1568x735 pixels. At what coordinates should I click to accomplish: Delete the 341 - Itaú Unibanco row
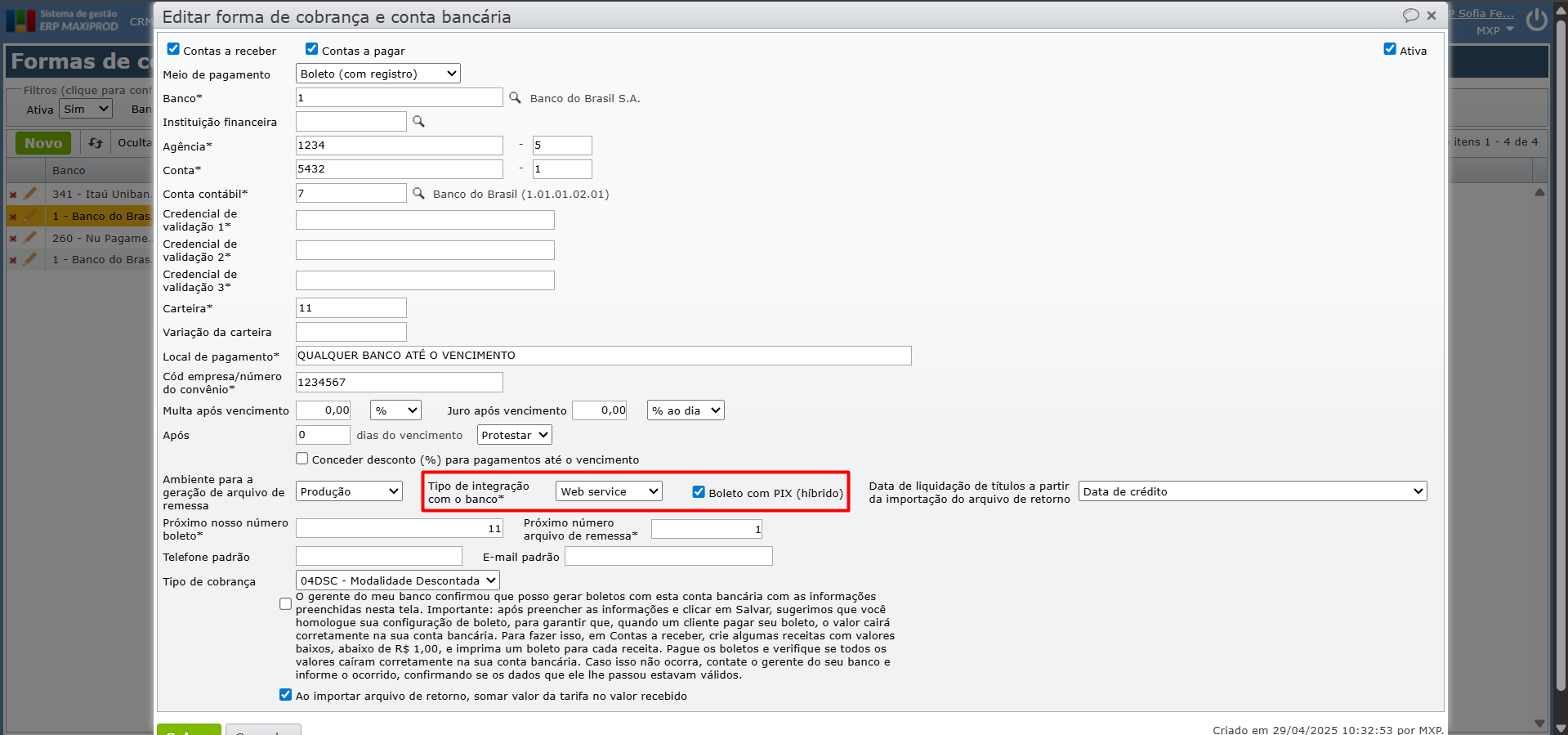pos(13,195)
